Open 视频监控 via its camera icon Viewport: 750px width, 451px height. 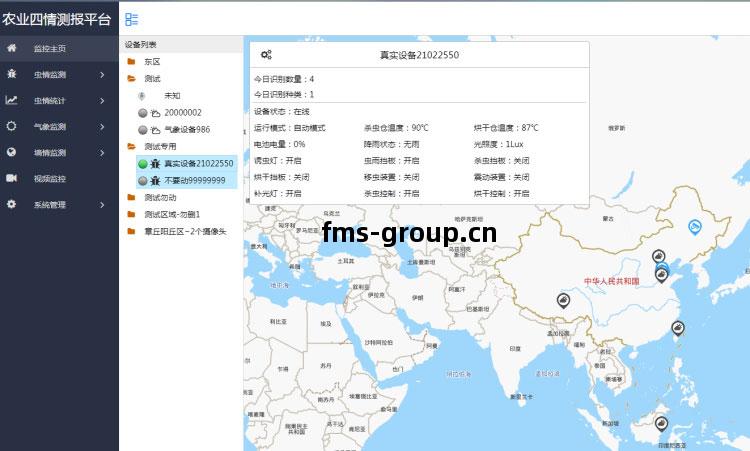click(x=11, y=178)
